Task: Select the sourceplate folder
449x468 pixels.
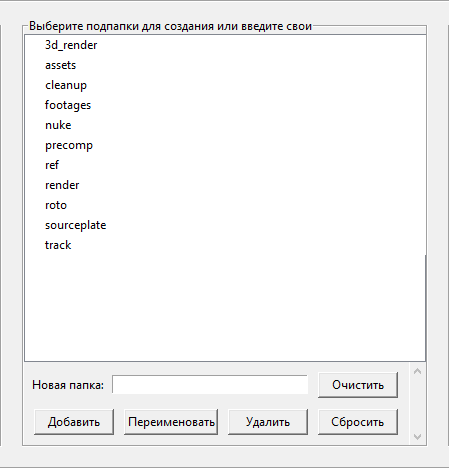Action: tap(76, 225)
